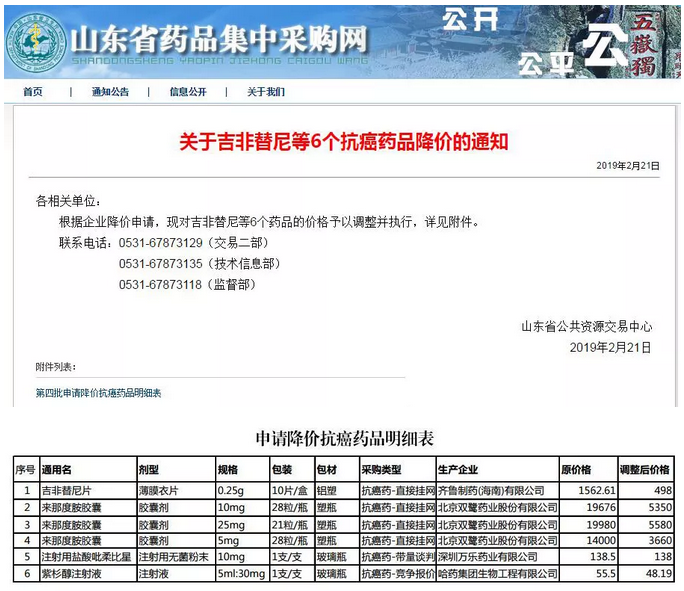Select the 紫杉醇注射液 cell
This screenshot has height=591, width=684.
click(89, 574)
